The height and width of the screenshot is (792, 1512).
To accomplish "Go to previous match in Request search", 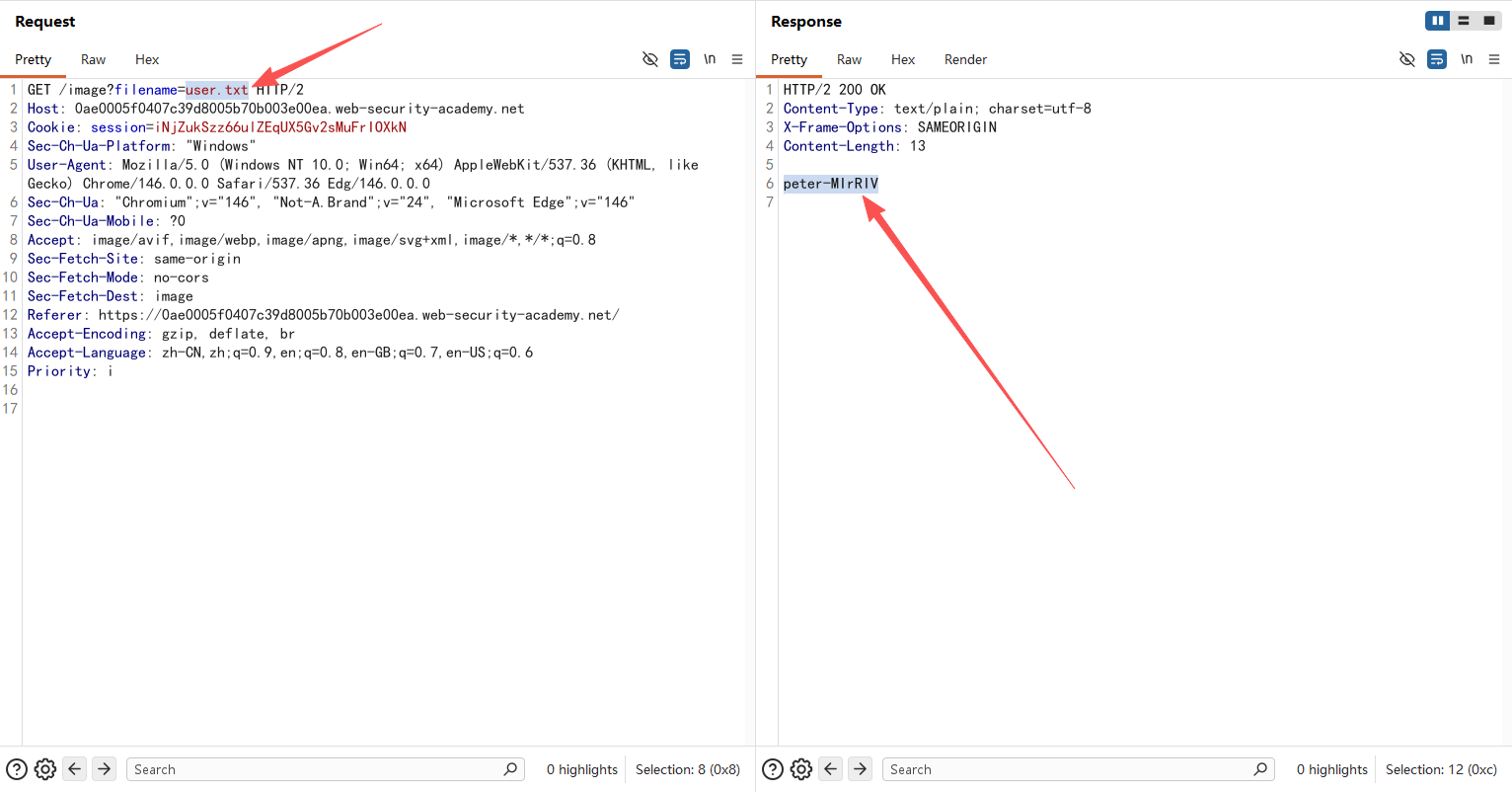I will click(75, 769).
